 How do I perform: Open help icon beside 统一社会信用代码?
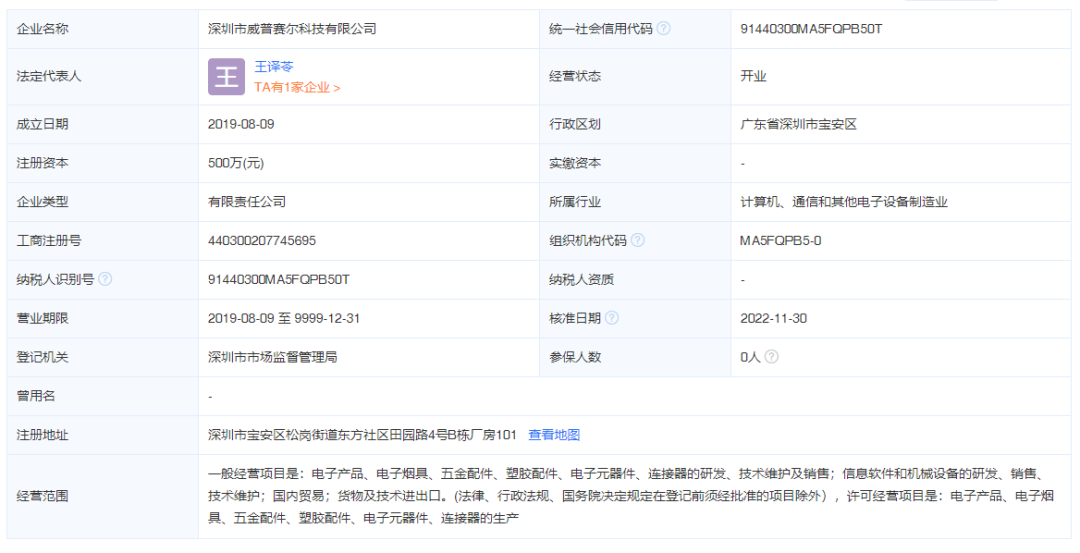(663, 29)
